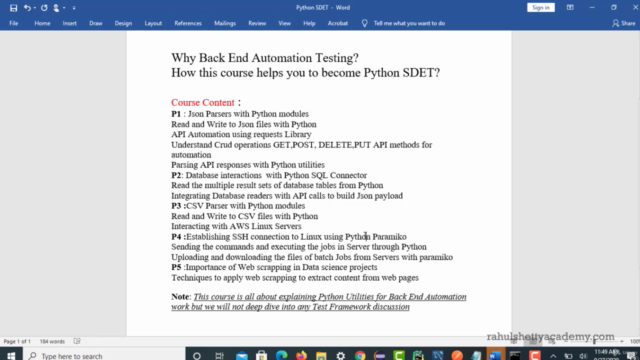Image resolution: width=640 pixels, height=360 pixels.
Task: Open the Mail app from taskbar
Action: click(x=242, y=356)
